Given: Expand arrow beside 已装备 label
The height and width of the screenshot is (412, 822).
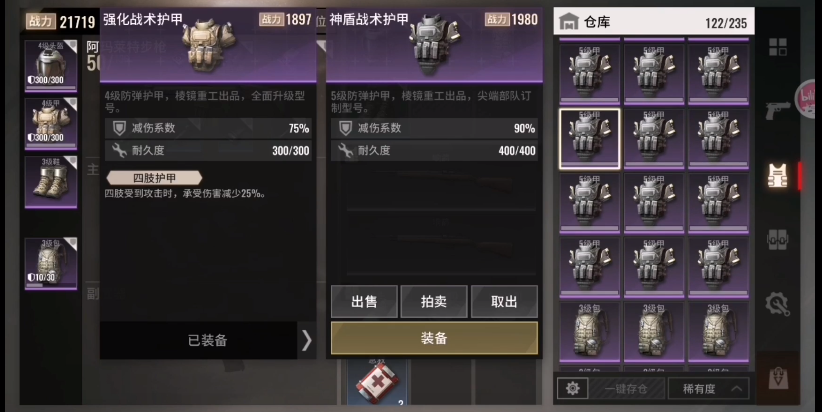Looking at the screenshot, I should pyautogui.click(x=307, y=340).
